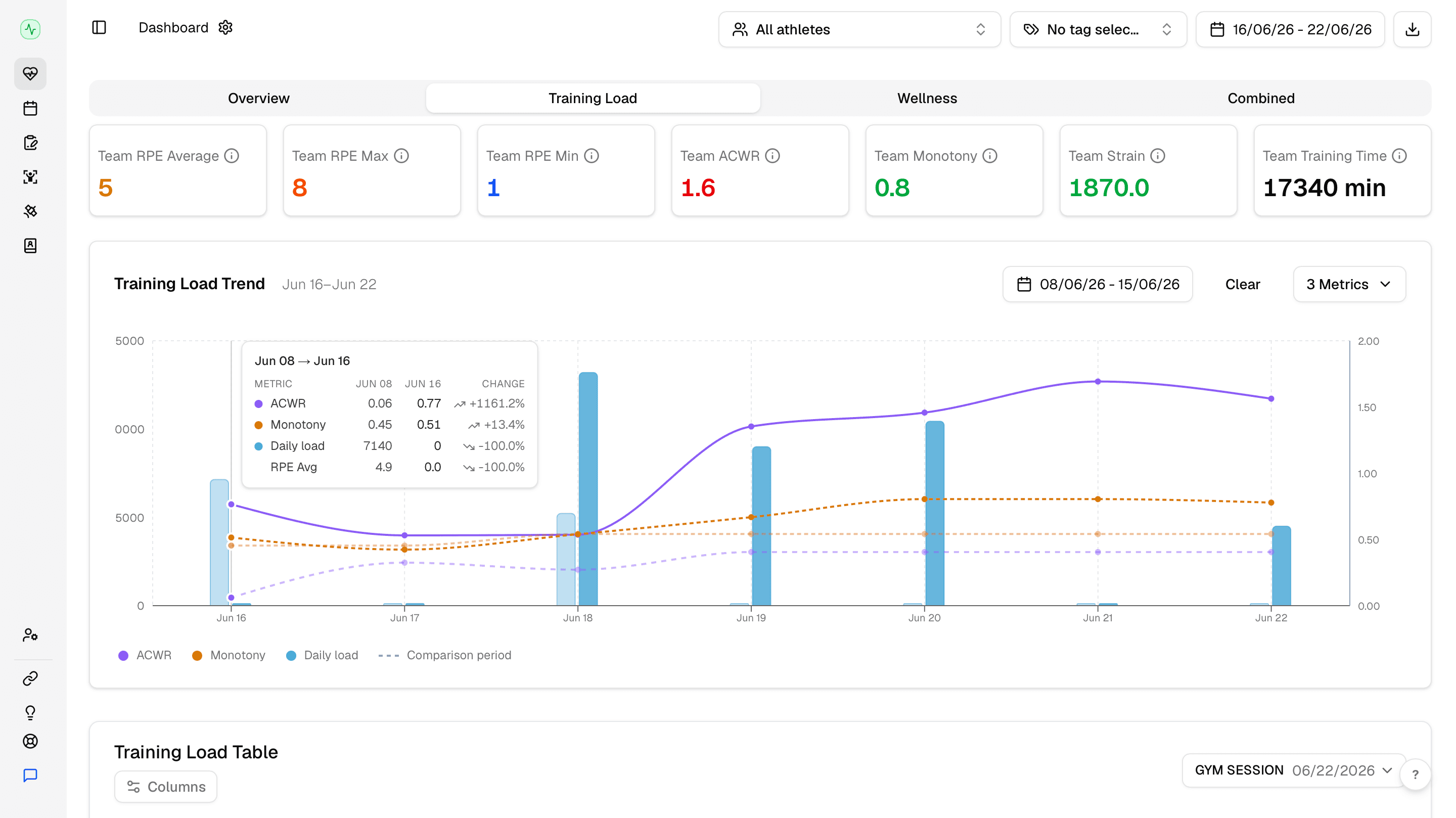Open the 16/06/26 - 22/06/26 date range picker
This screenshot has height=818, width=1456.
click(x=1290, y=29)
